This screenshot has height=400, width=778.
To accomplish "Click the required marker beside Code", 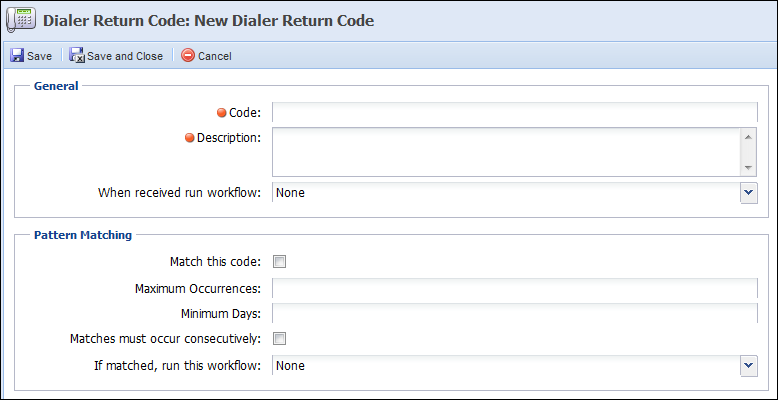I will point(222,113).
